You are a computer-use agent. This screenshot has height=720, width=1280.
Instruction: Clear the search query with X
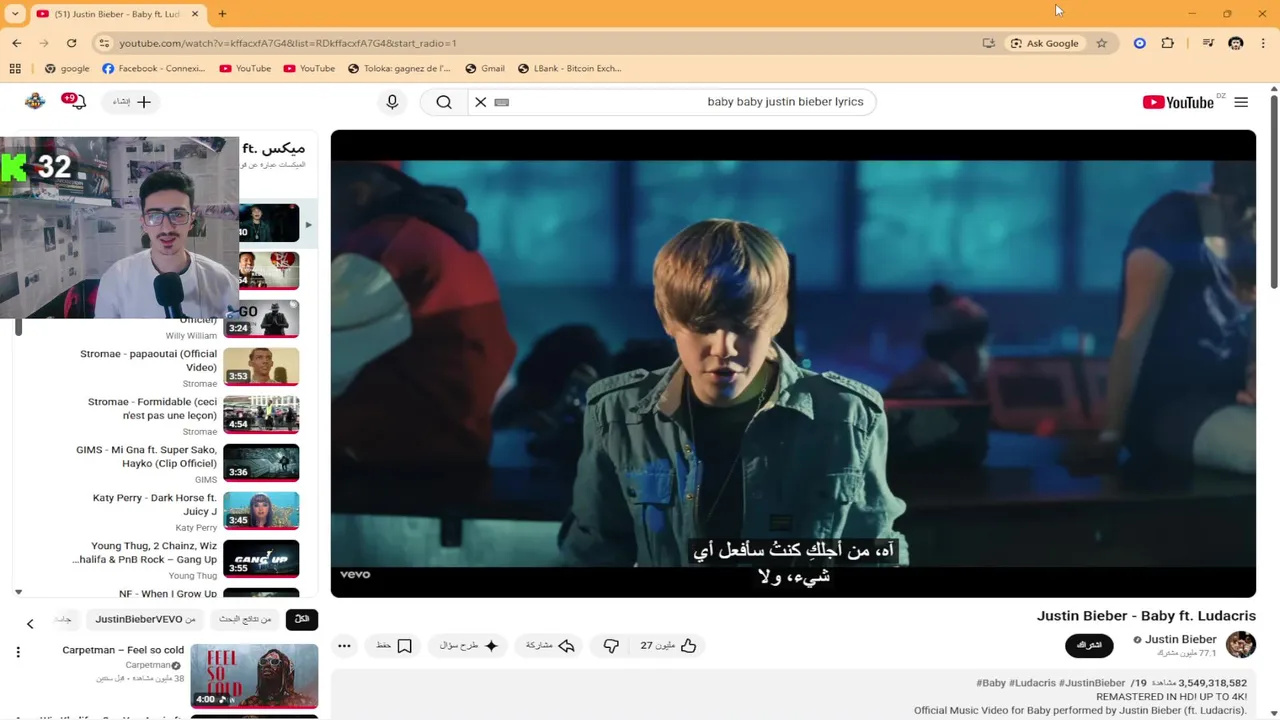click(x=481, y=102)
